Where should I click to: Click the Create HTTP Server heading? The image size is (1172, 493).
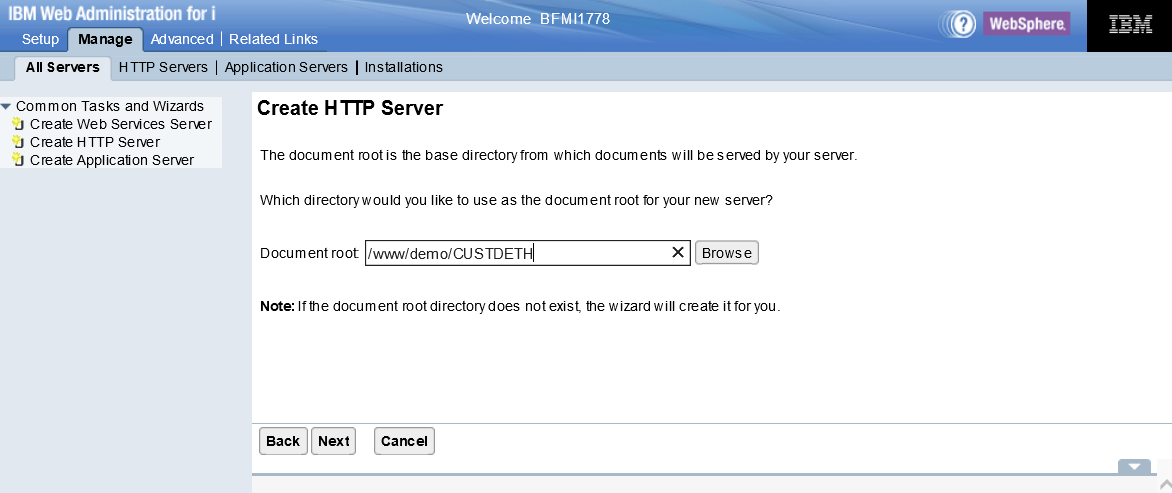pyautogui.click(x=350, y=108)
